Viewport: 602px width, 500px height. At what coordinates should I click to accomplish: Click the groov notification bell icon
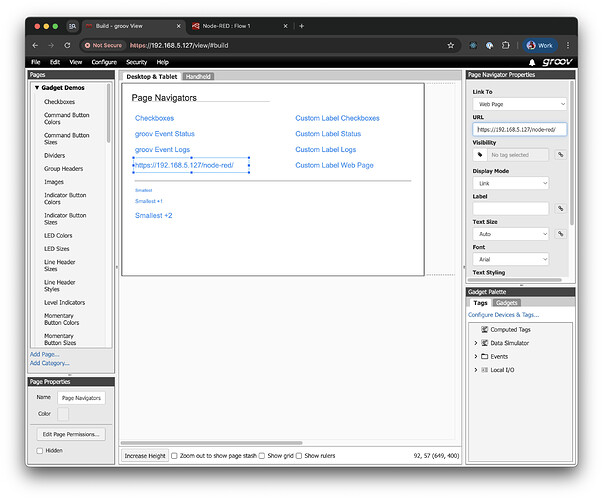pos(532,62)
